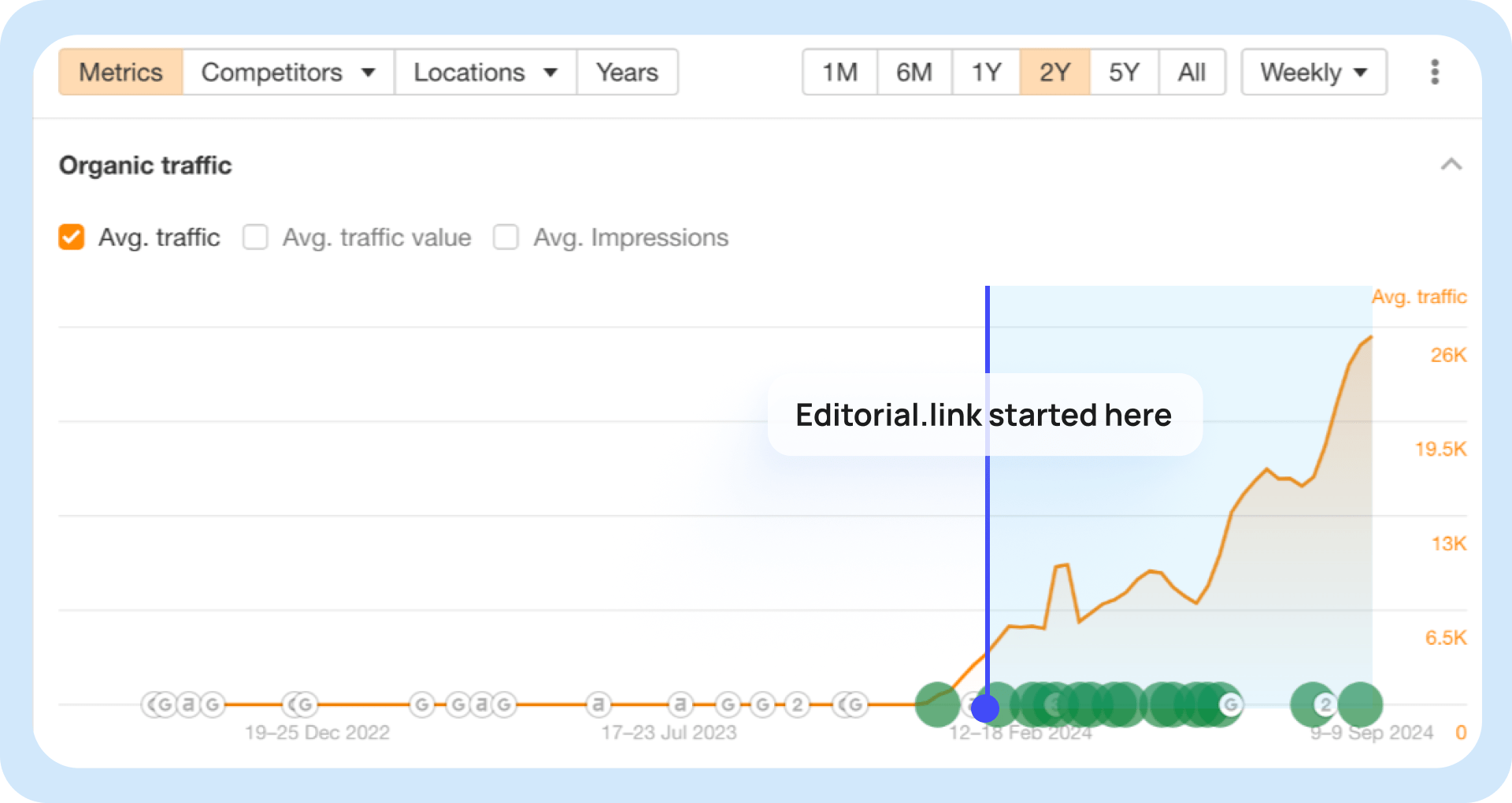Screen dimensions: 1512x803
Task: Select the 1Y time range
Action: pyautogui.click(x=987, y=72)
